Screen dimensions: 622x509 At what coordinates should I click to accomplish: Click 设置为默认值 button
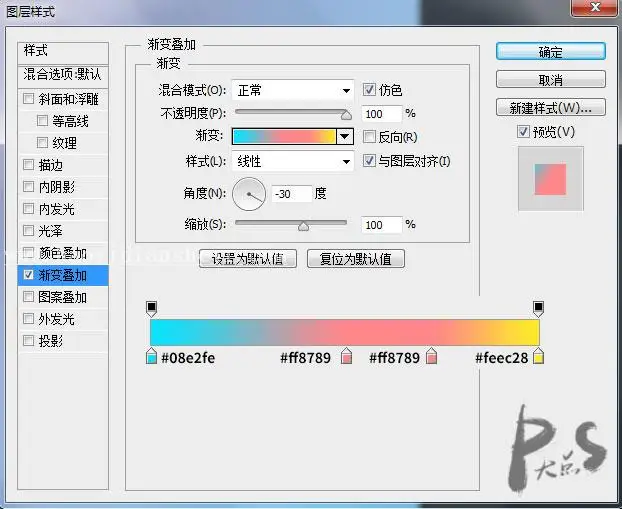point(248,259)
